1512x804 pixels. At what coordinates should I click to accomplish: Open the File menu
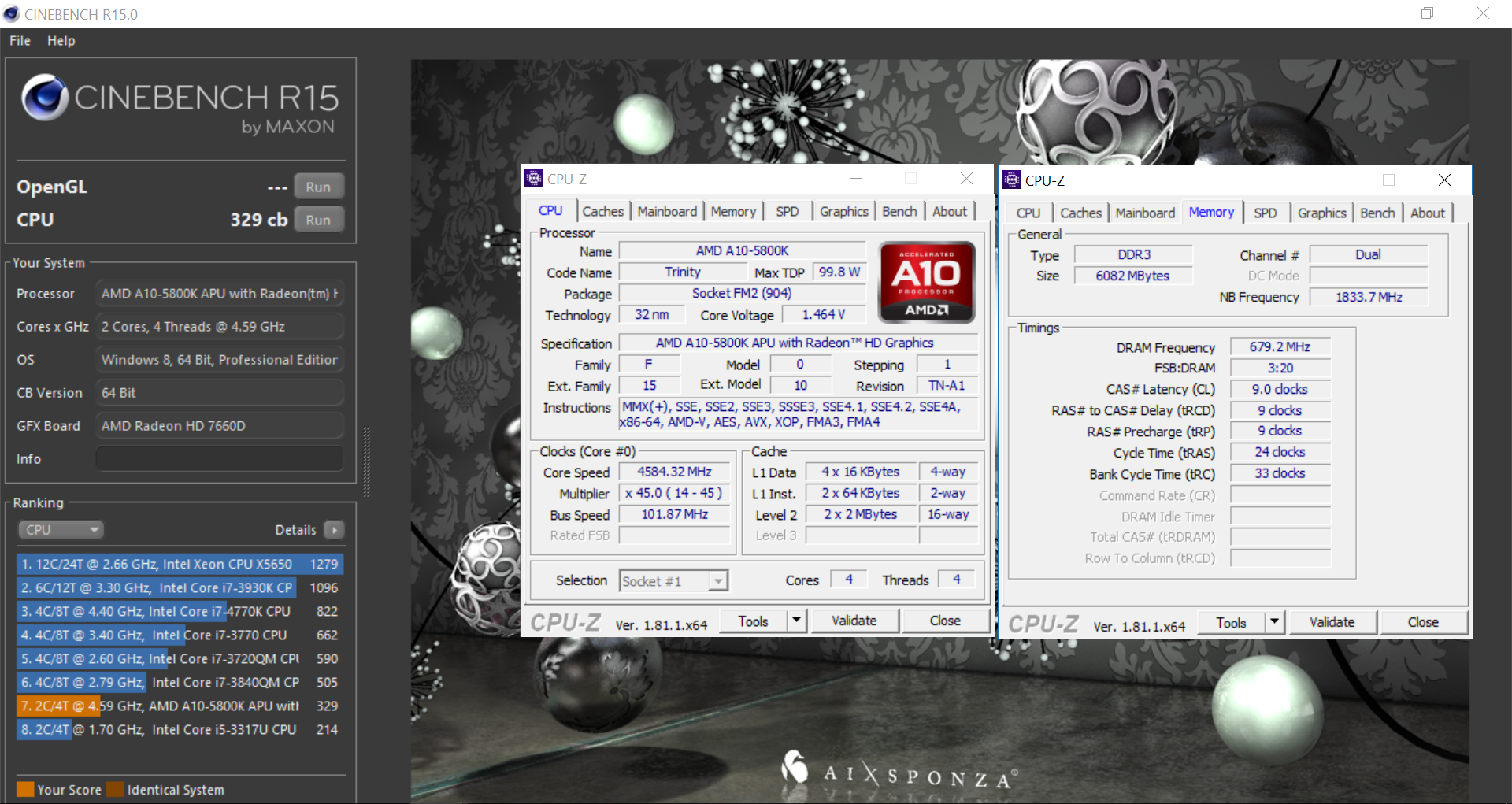click(x=20, y=41)
